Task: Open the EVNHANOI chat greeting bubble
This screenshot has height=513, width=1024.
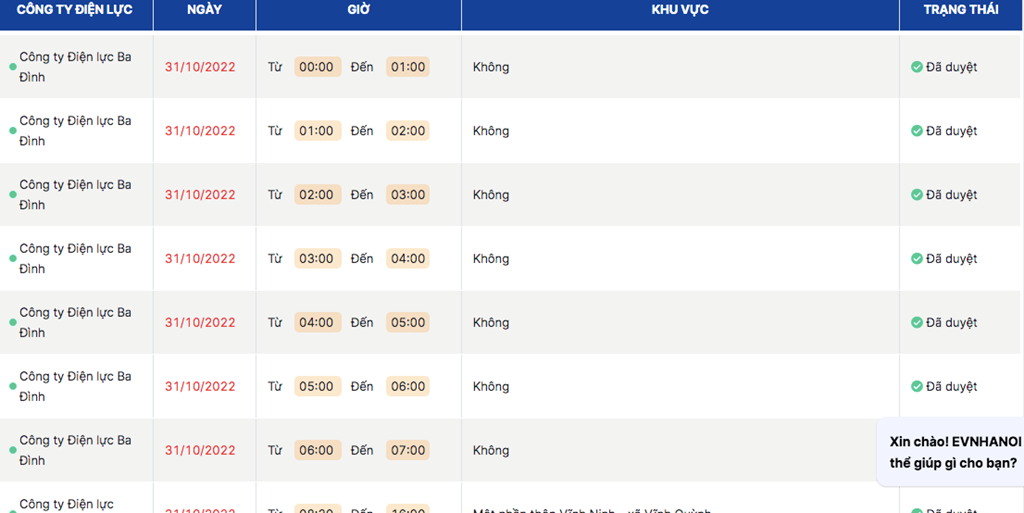Action: pyautogui.click(x=953, y=452)
